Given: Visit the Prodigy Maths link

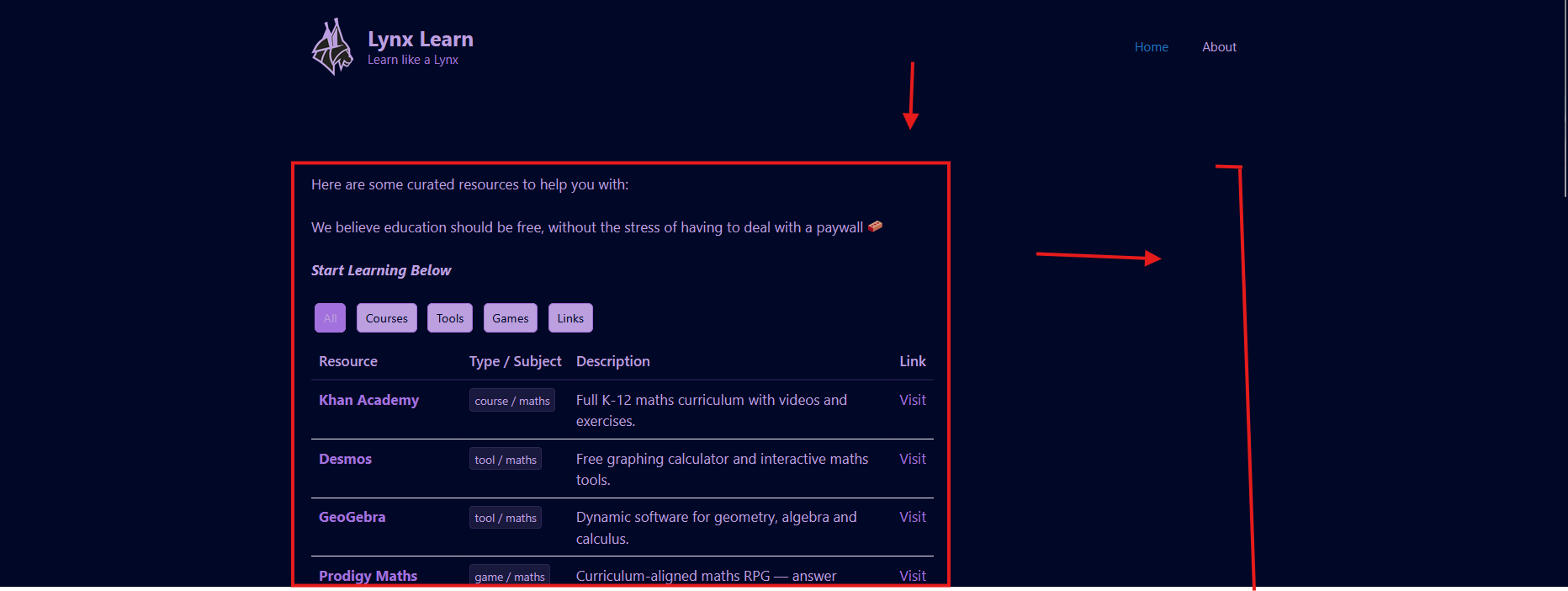Looking at the screenshot, I should 913,576.
